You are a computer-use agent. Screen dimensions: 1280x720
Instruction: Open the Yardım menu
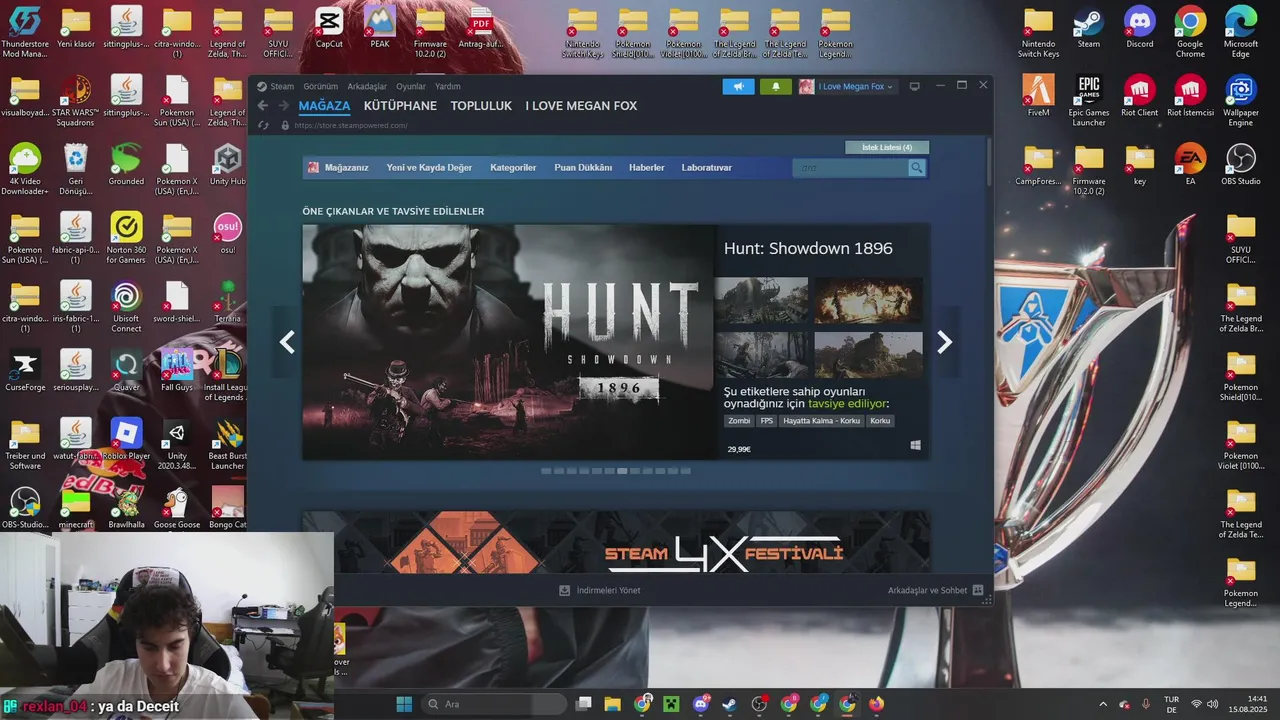tap(448, 87)
